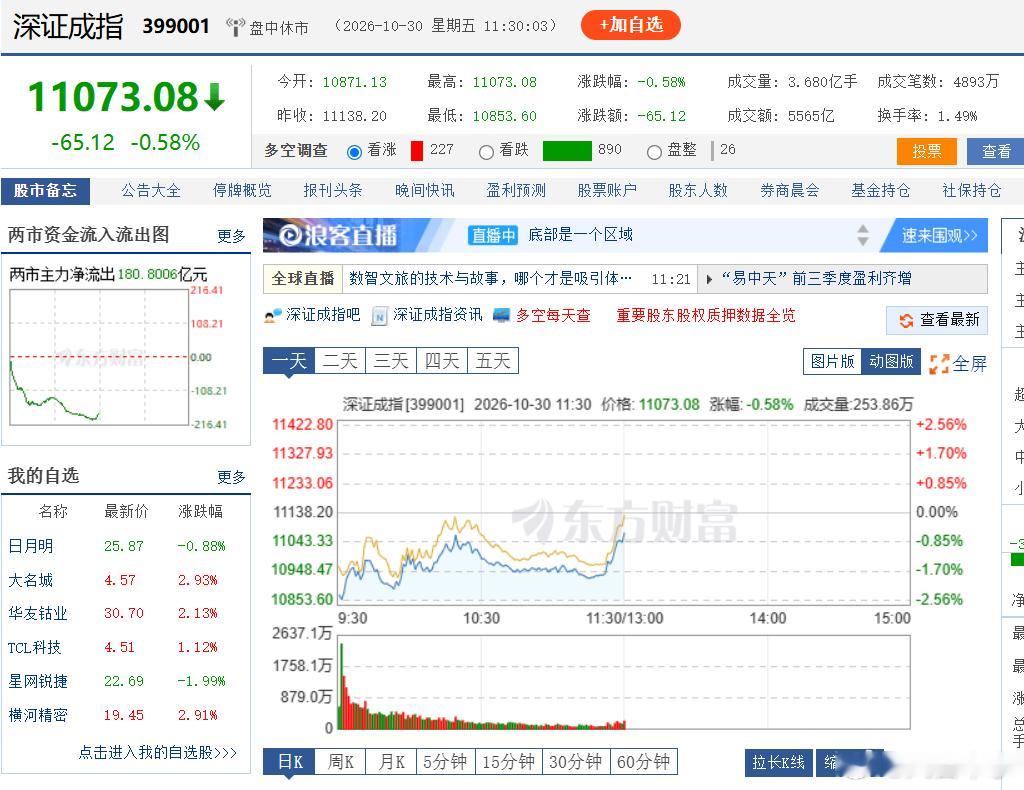Open the 股市备忘 tab

click(x=45, y=191)
